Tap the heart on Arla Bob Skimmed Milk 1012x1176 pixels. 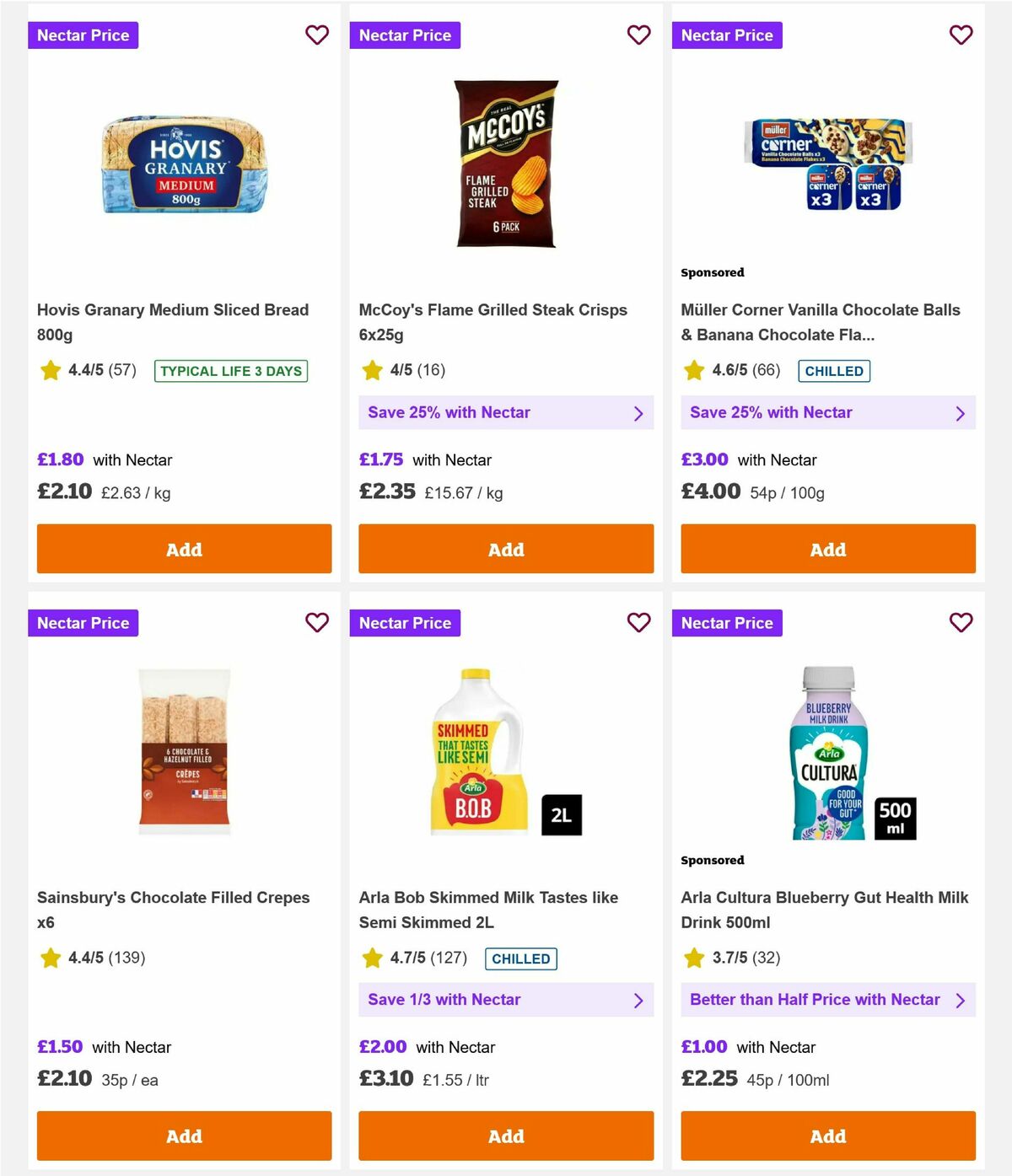(638, 622)
